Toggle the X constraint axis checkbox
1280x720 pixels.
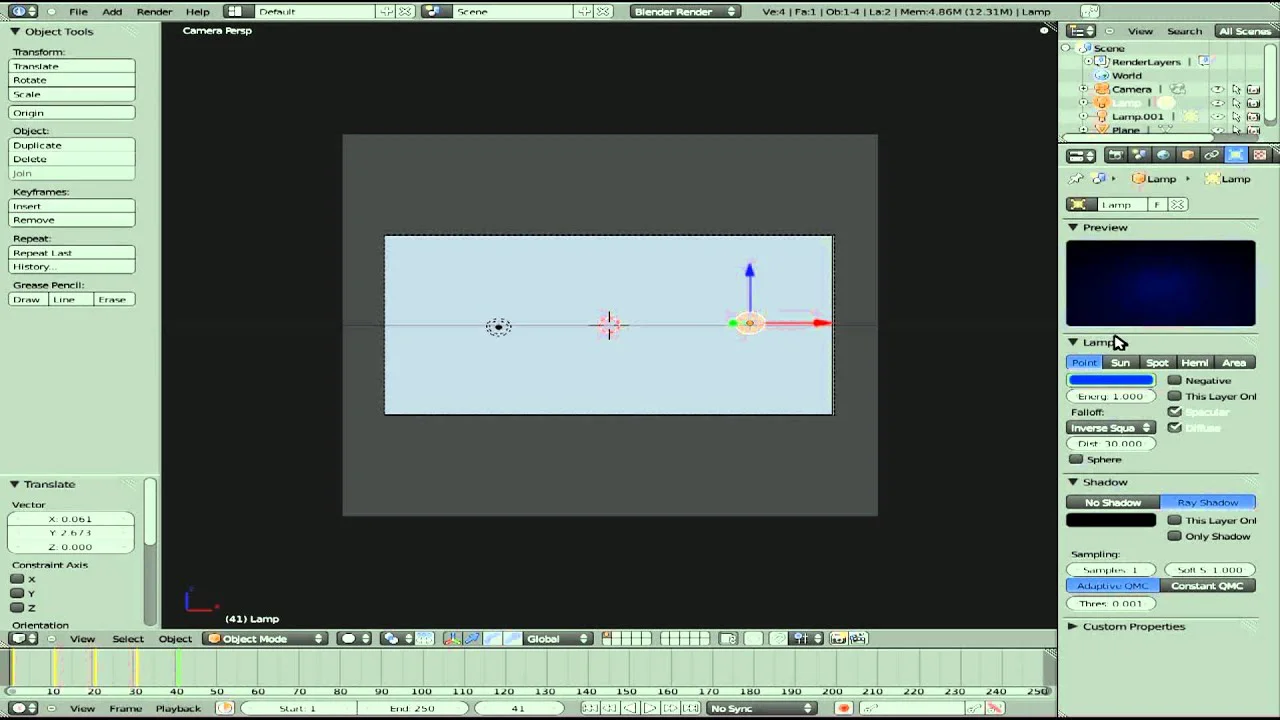point(17,579)
